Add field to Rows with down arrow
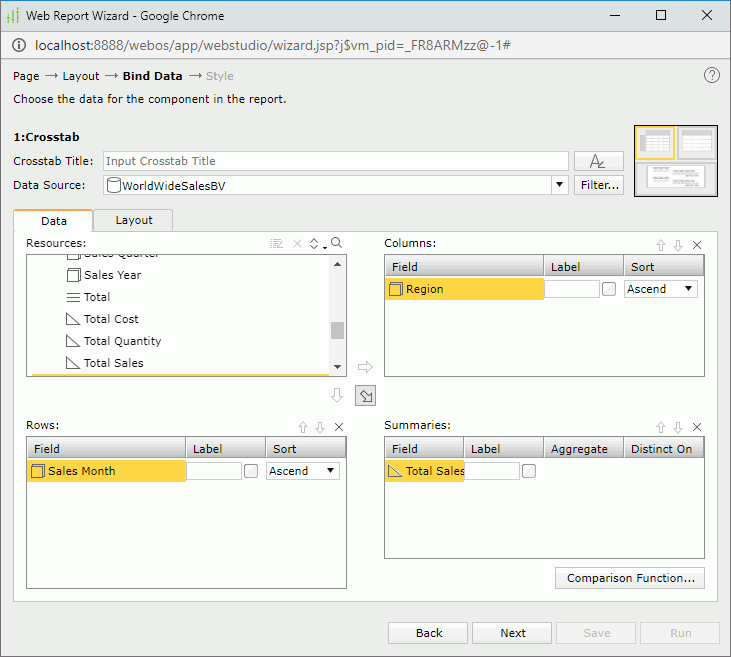This screenshot has width=731, height=657. (x=337, y=396)
